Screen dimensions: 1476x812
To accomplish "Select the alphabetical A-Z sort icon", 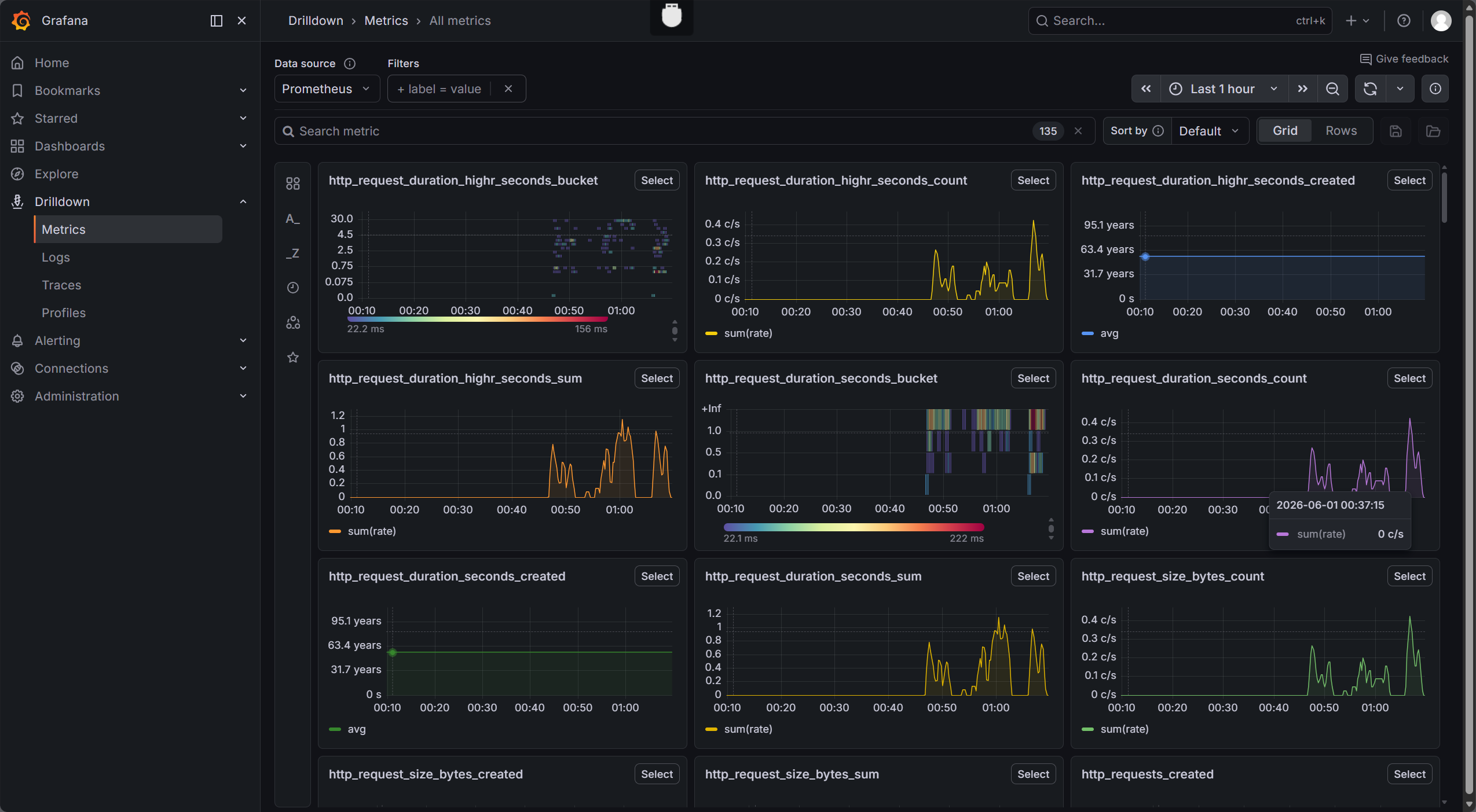I will 293,219.
